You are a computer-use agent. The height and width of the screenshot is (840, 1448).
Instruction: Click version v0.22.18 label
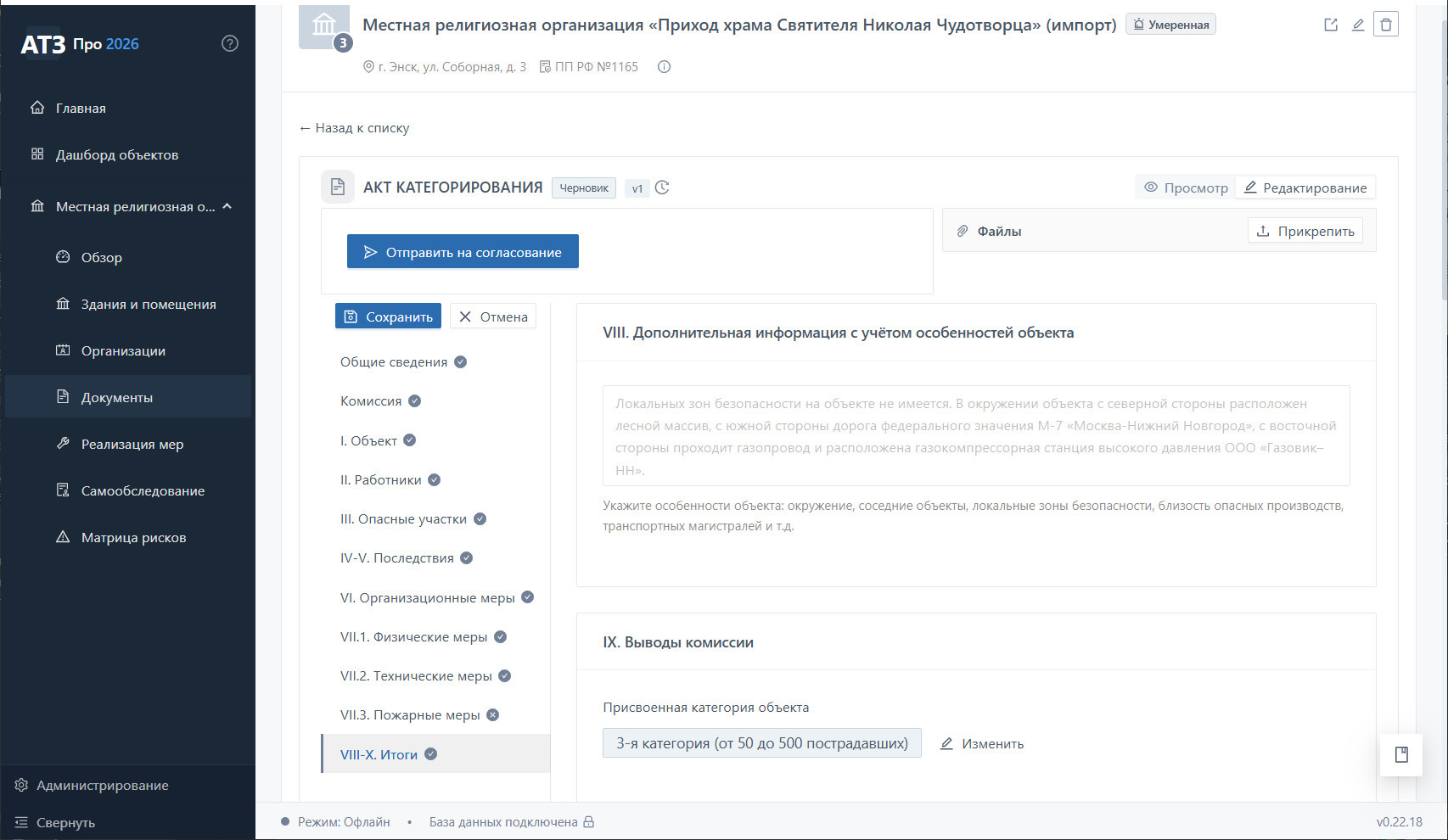(x=1400, y=821)
